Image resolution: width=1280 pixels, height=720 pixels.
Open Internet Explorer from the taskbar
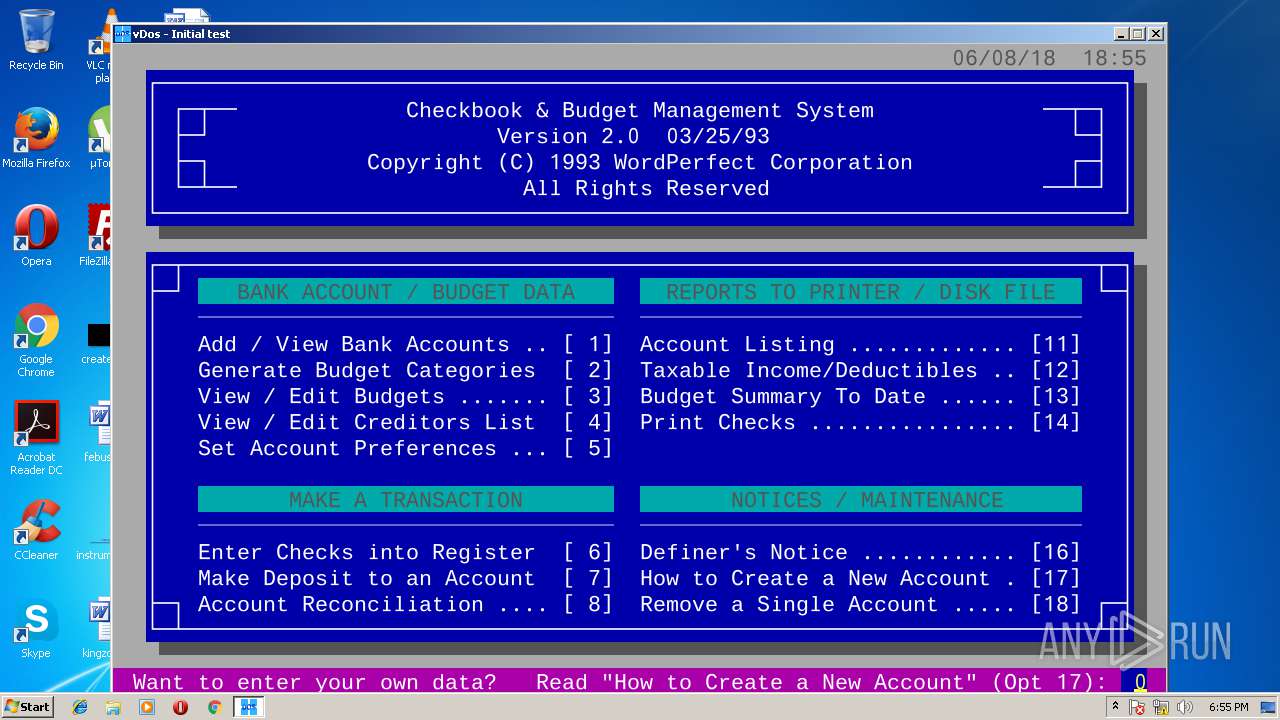coord(80,707)
